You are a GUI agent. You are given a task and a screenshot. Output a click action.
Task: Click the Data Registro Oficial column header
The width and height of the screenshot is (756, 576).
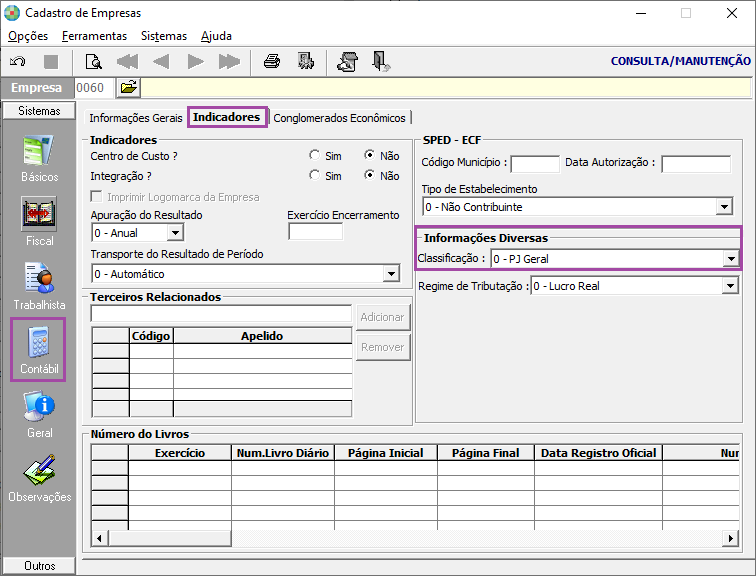598,453
